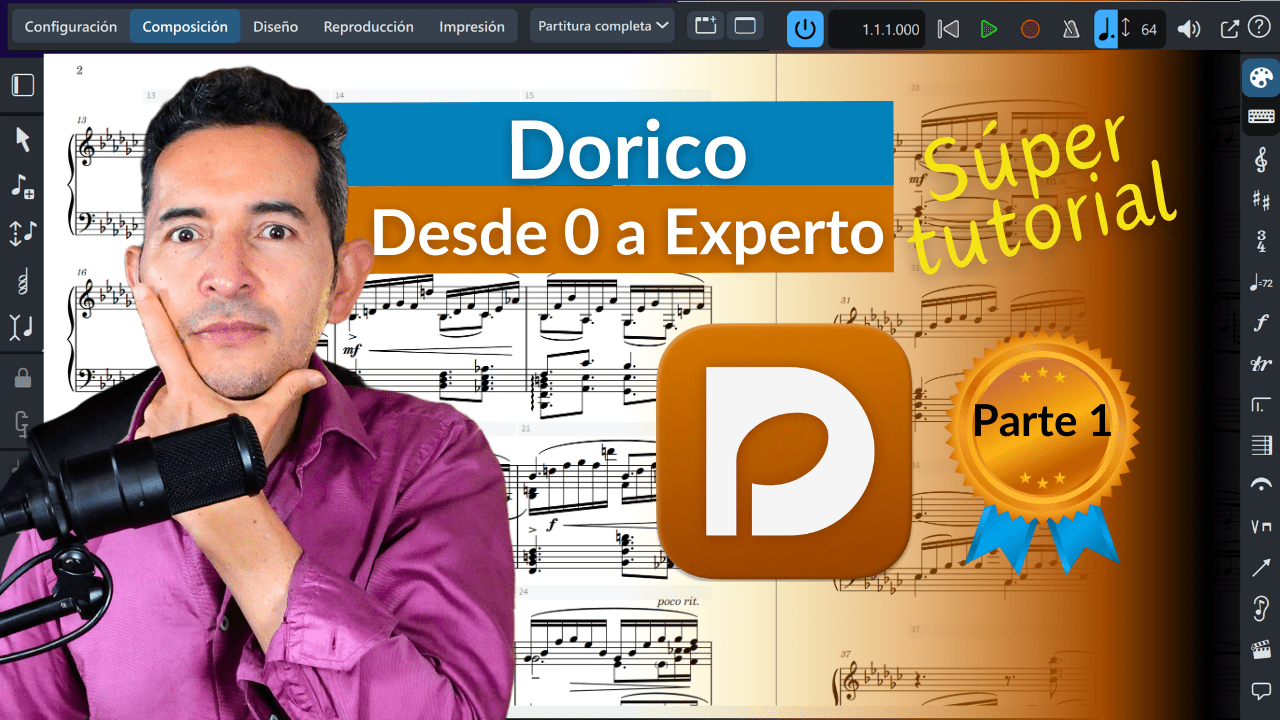Viewport: 1280px width, 720px height.
Task: Toggle the blue power activation button
Action: (805, 29)
